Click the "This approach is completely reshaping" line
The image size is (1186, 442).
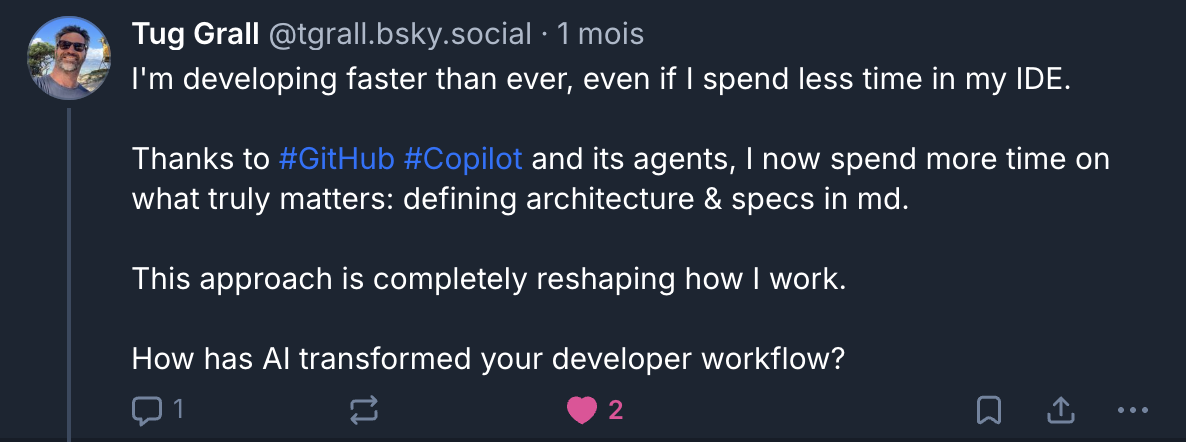tap(488, 279)
